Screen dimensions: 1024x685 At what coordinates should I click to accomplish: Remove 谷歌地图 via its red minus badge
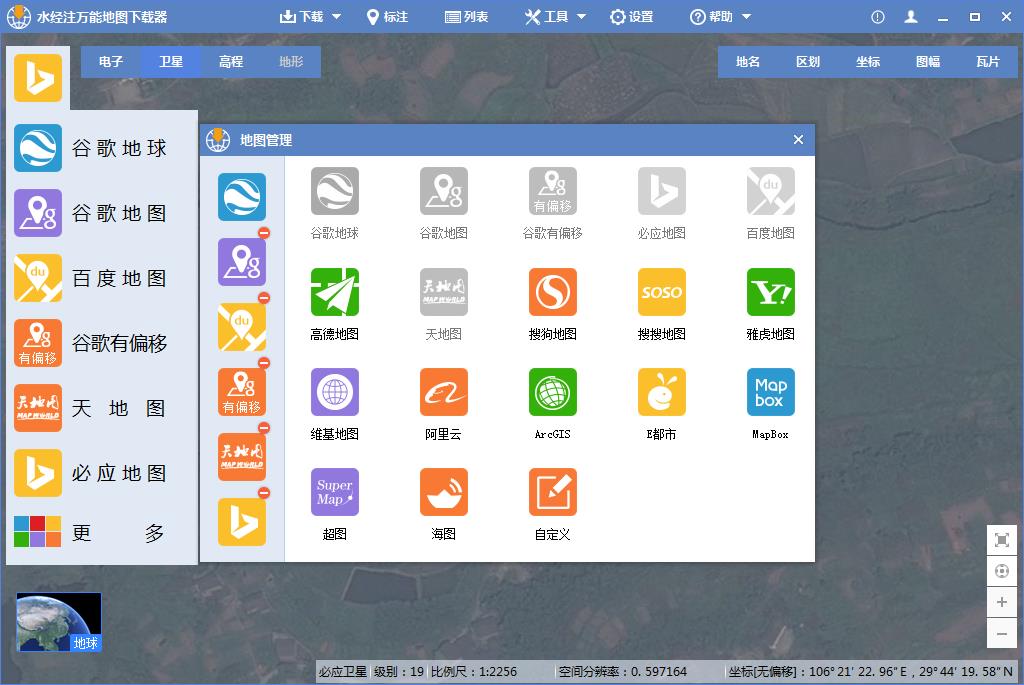[264, 233]
